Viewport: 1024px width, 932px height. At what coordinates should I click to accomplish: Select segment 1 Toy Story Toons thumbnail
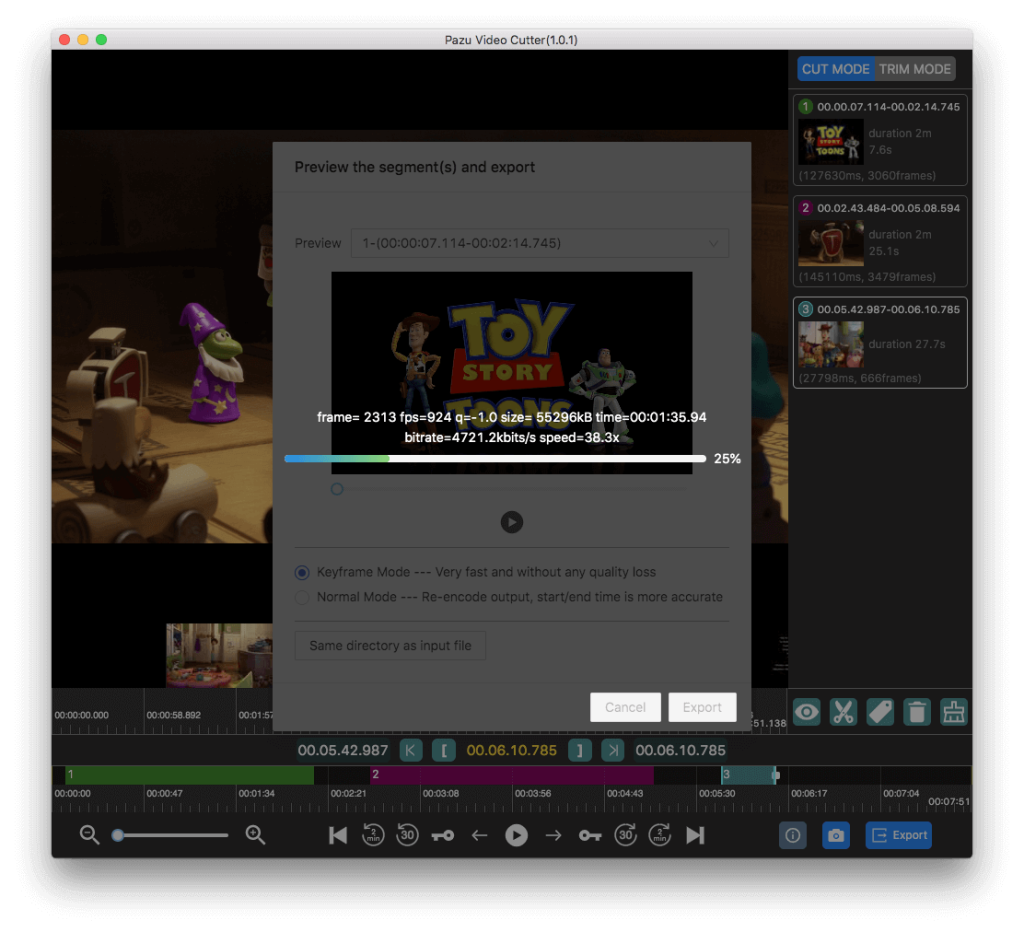click(x=830, y=142)
